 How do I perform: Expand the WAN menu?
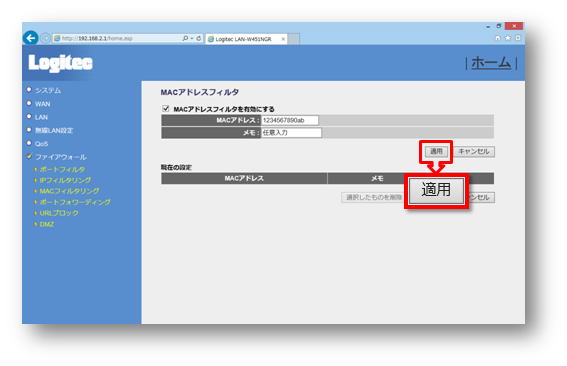point(43,104)
